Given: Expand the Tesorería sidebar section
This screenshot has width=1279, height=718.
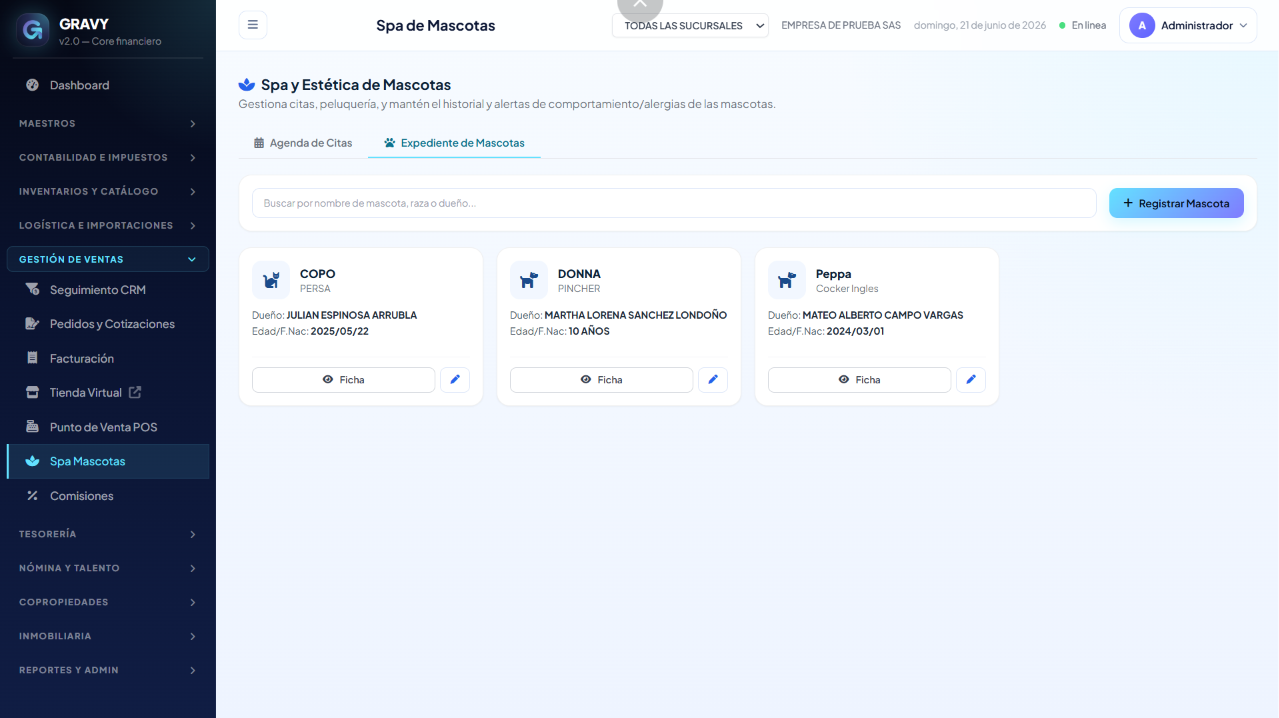Looking at the screenshot, I should pyautogui.click(x=108, y=534).
